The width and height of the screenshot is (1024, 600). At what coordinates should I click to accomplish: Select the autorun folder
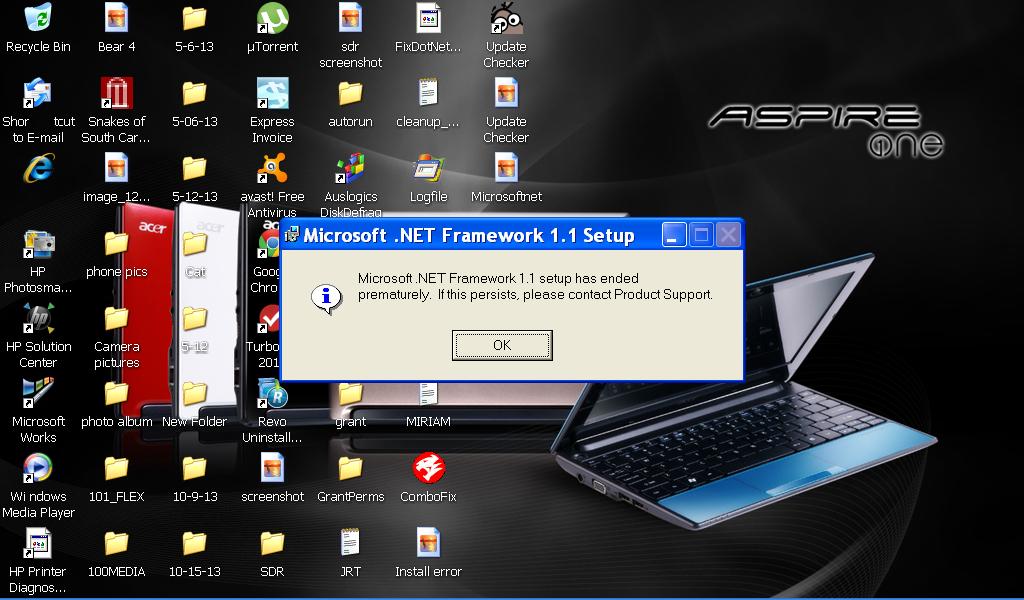350,93
